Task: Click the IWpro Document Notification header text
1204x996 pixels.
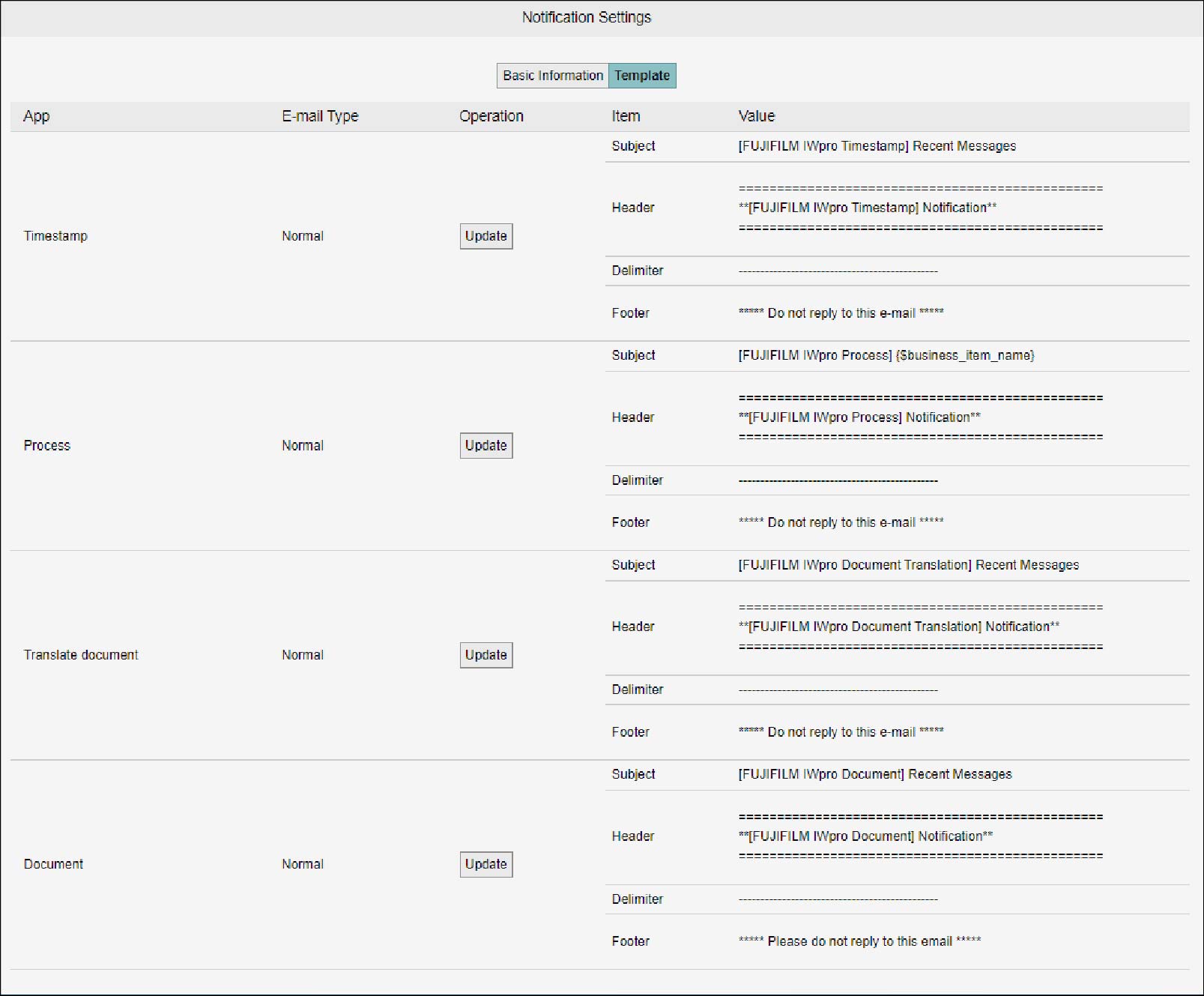Action: [865, 836]
